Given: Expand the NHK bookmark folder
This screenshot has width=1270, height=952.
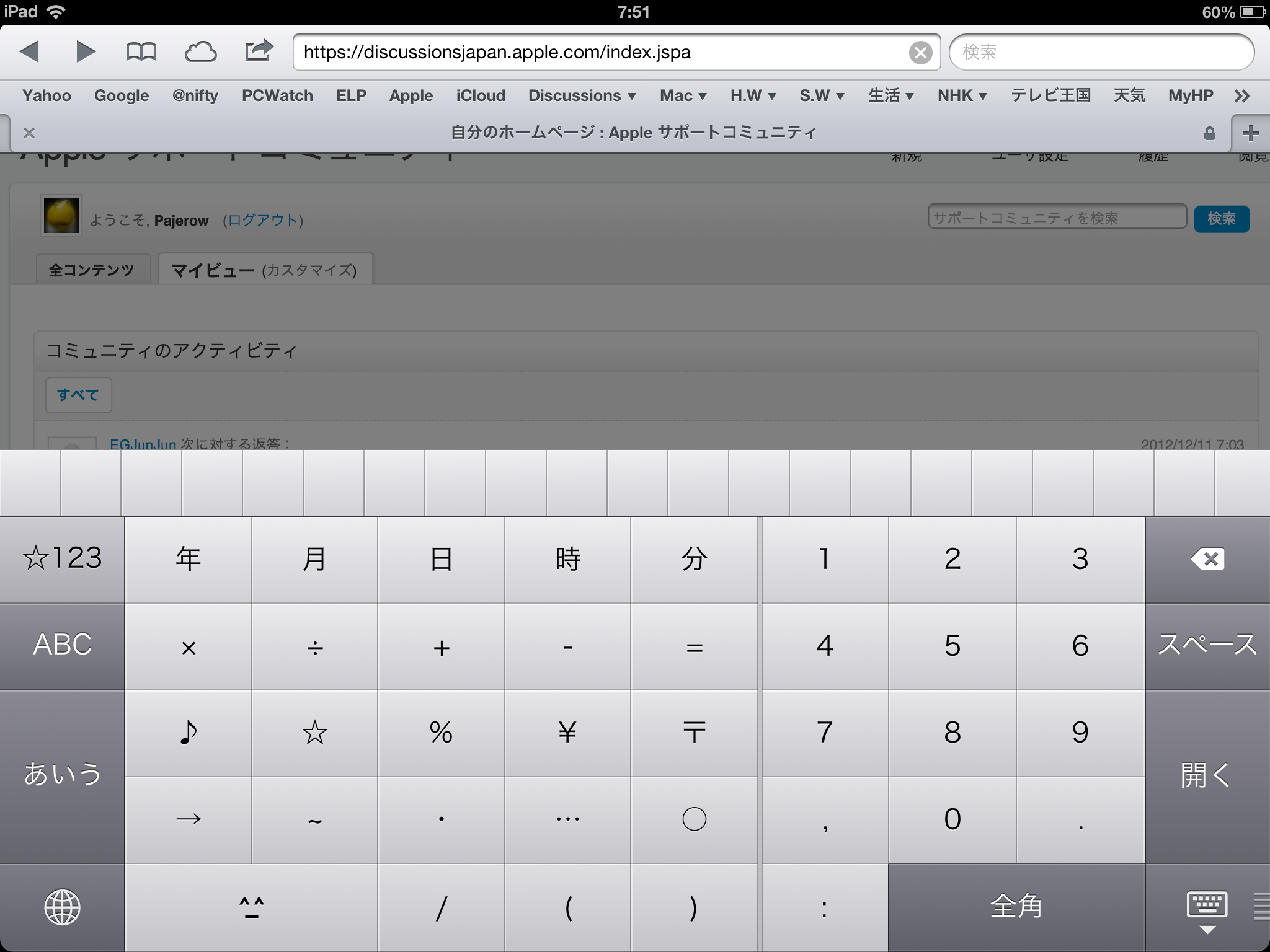Looking at the screenshot, I should click(x=961, y=95).
